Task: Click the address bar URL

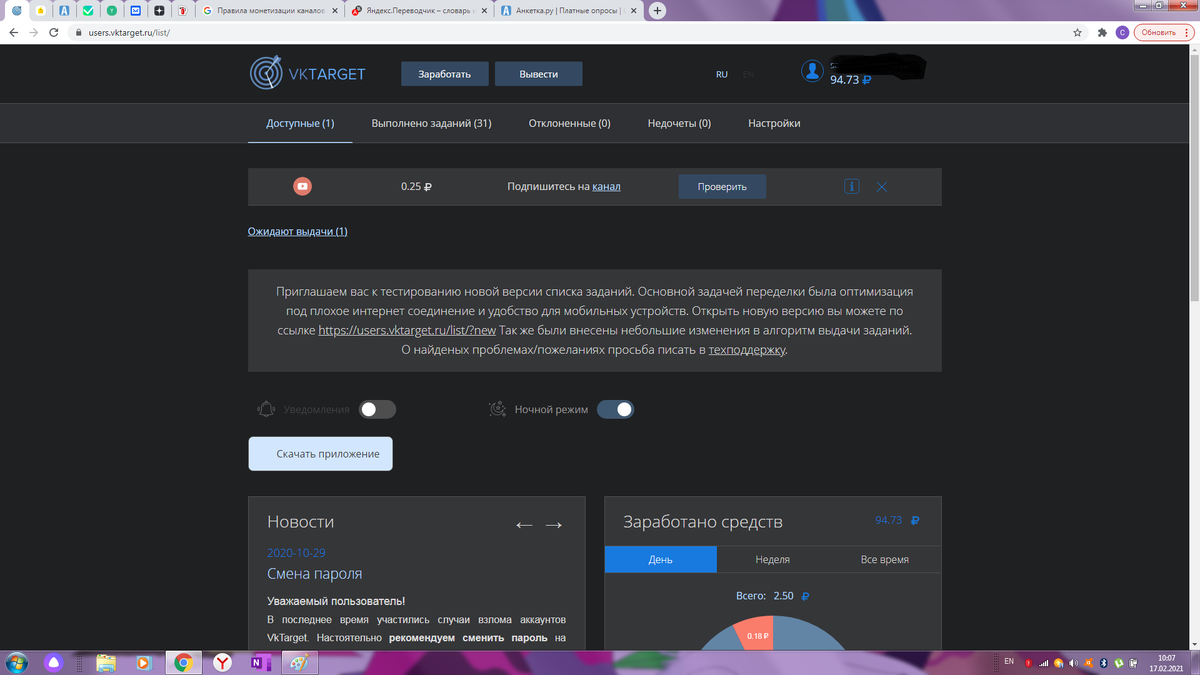Action: pos(131,32)
